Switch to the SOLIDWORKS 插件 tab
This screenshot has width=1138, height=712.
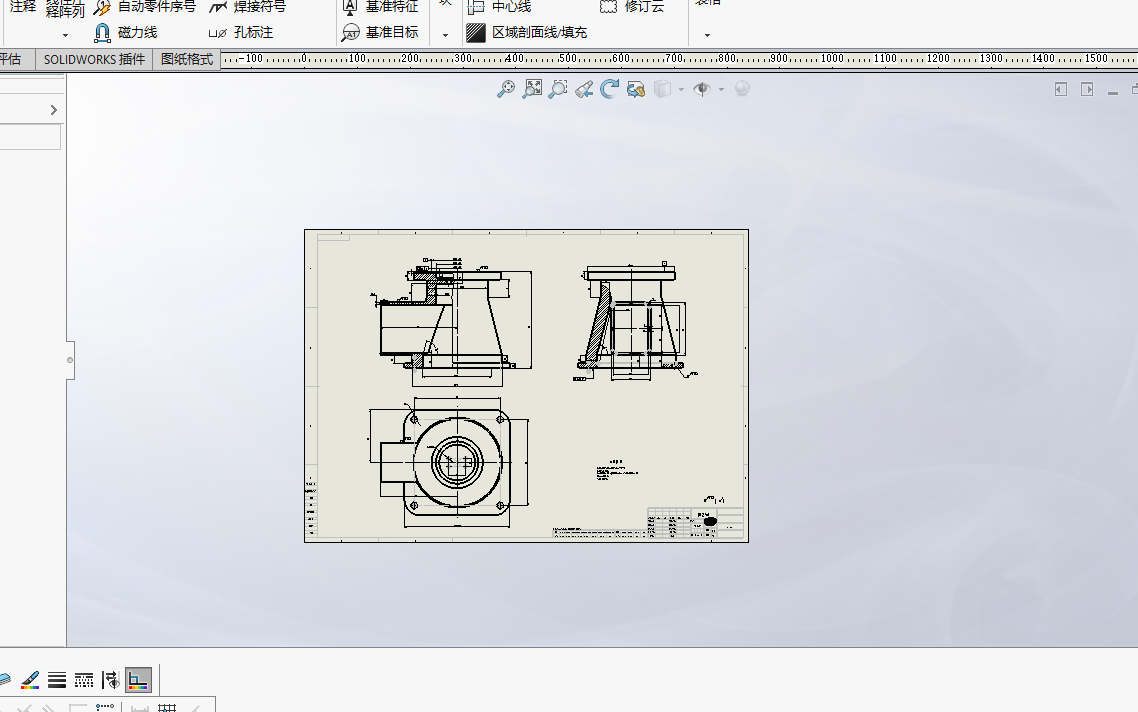tap(94, 60)
